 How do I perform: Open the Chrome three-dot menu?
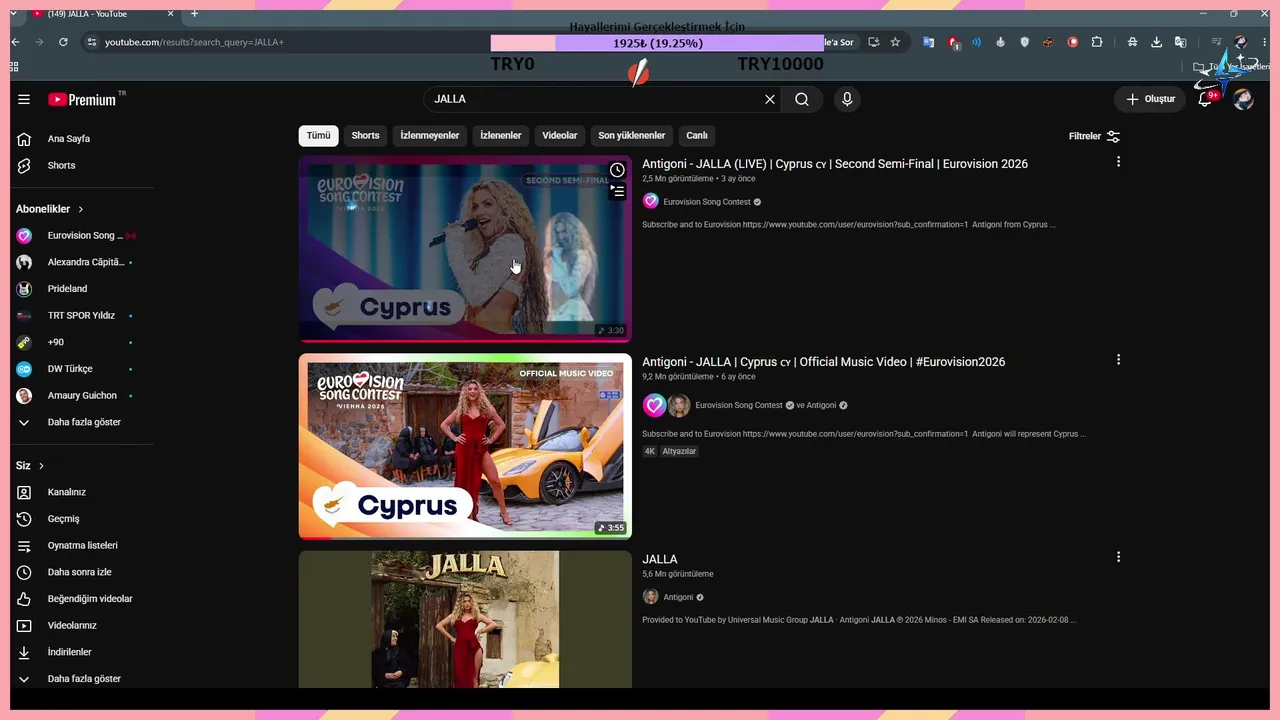pos(1263,42)
